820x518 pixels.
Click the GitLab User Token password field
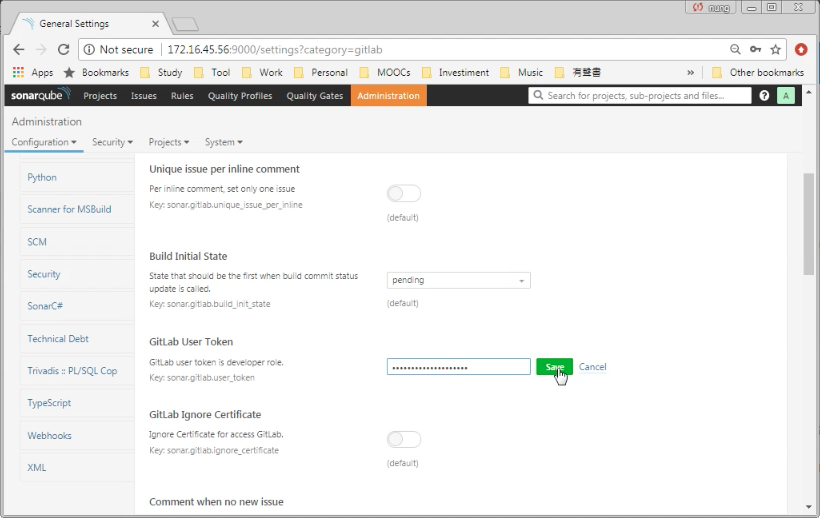pos(459,367)
